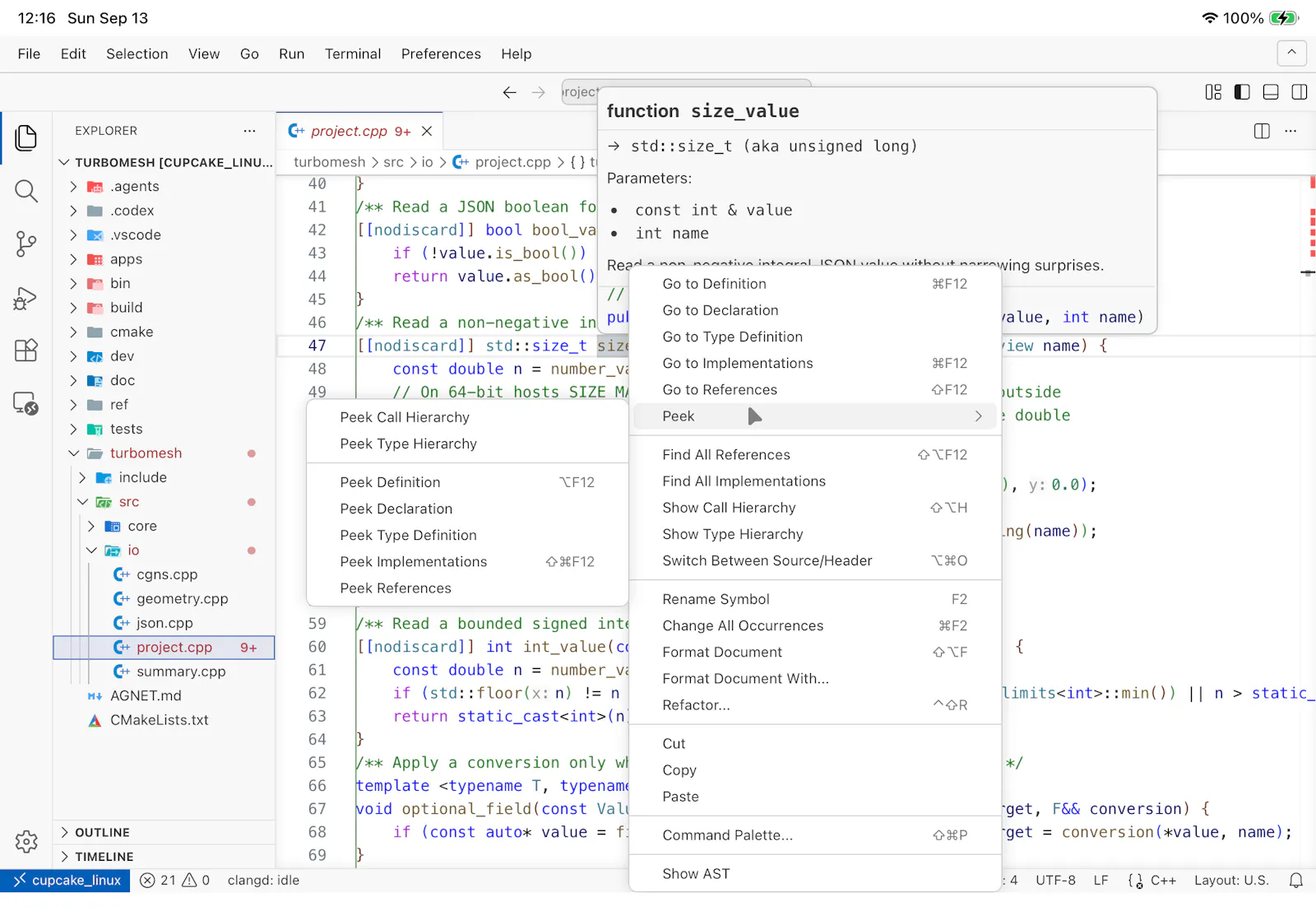This screenshot has height=920, width=1316.
Task: Open the Run and Debug view icon
Action: [x=26, y=298]
